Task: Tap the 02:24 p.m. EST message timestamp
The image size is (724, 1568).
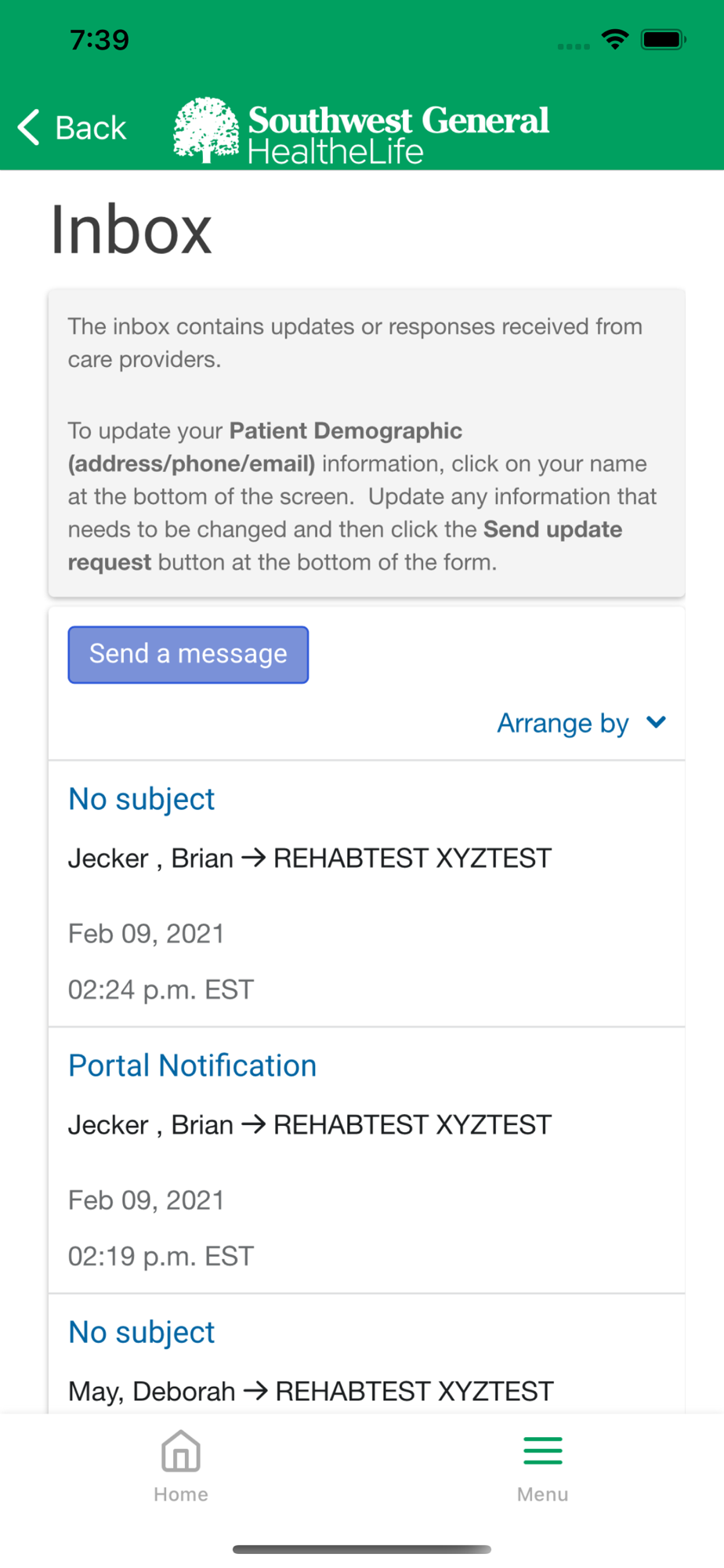Action: (161, 989)
